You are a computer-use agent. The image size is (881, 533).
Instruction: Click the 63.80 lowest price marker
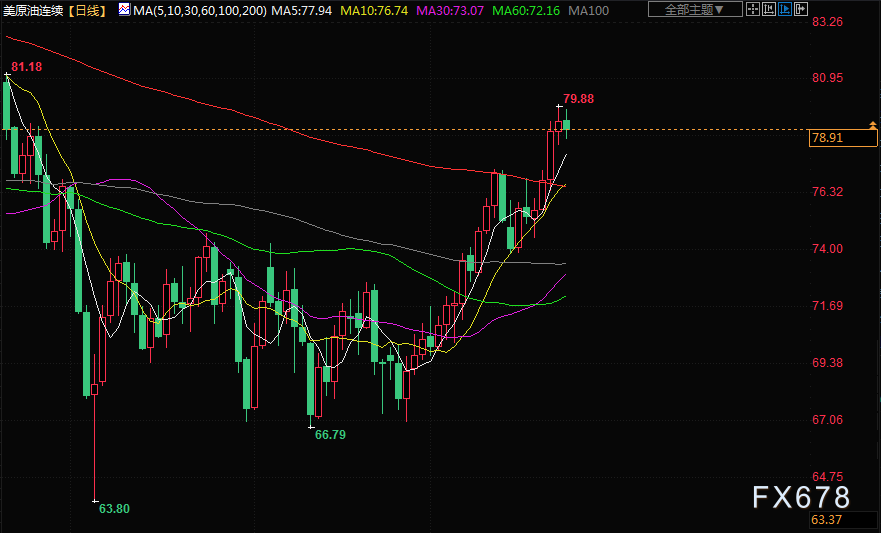click(x=114, y=509)
